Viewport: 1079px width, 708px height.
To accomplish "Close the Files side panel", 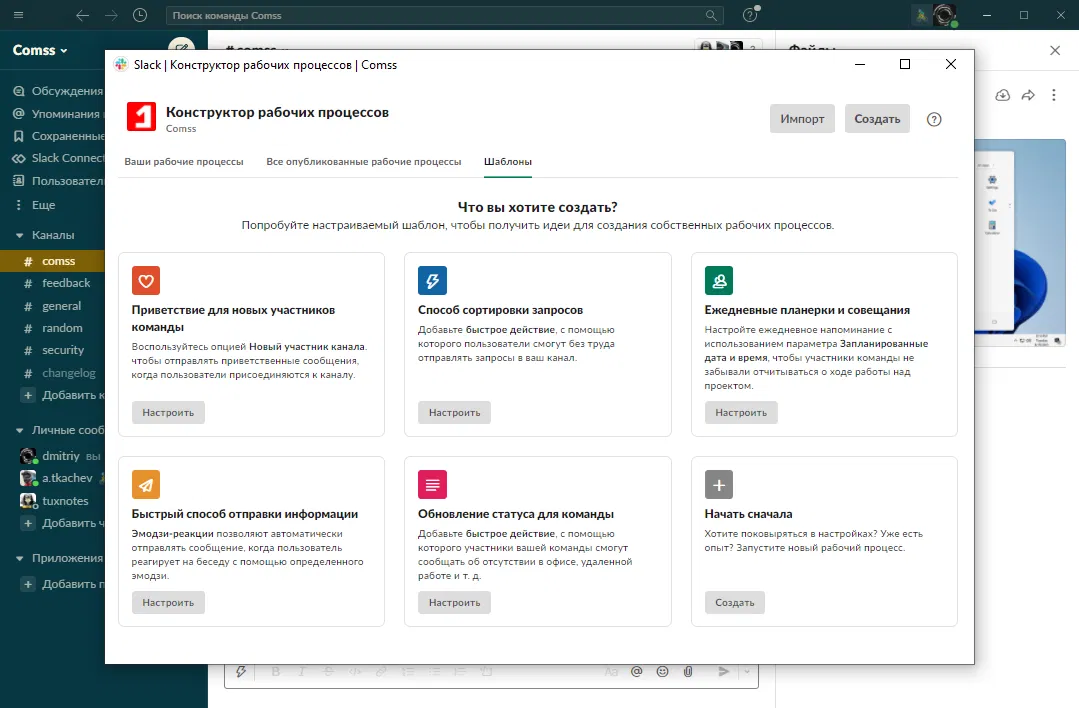I will pos(1055,50).
